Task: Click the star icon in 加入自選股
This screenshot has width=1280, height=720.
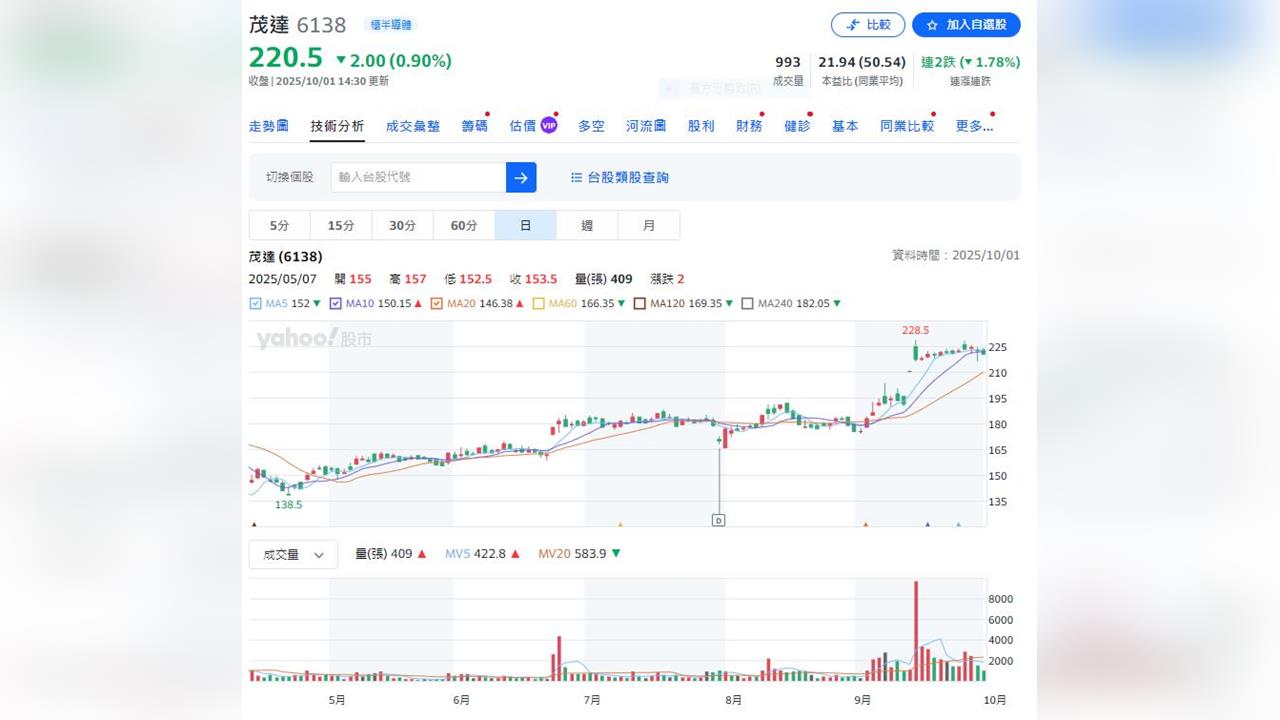Action: tap(932, 25)
